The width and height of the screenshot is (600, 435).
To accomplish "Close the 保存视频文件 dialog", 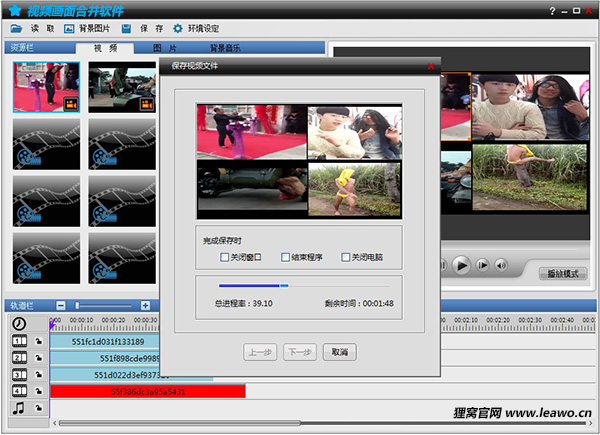I will (431, 66).
